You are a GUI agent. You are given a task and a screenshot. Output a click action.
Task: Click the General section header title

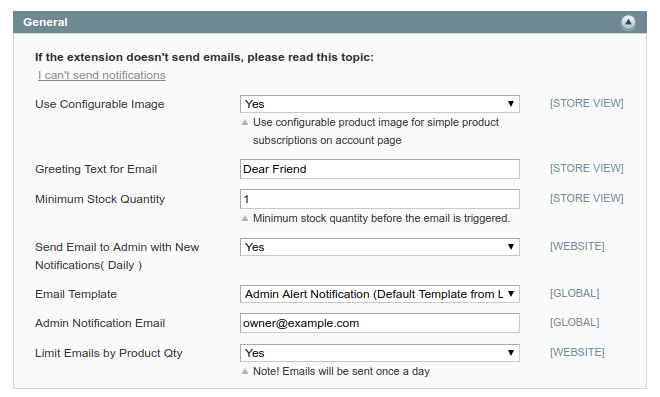click(45, 22)
